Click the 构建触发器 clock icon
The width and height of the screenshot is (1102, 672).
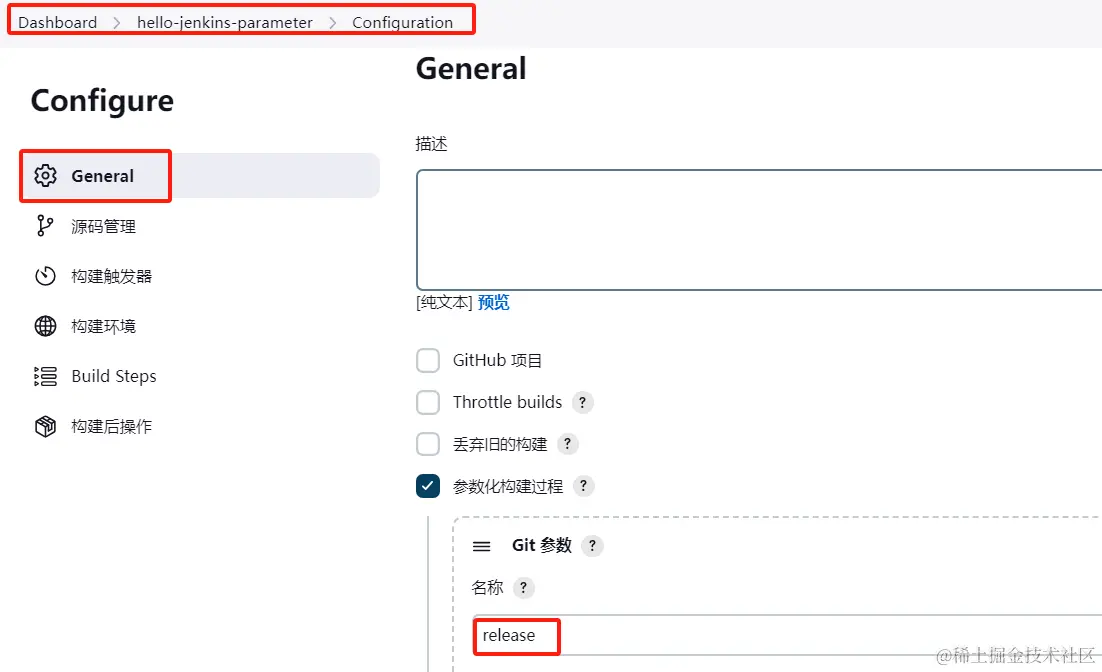[46, 276]
